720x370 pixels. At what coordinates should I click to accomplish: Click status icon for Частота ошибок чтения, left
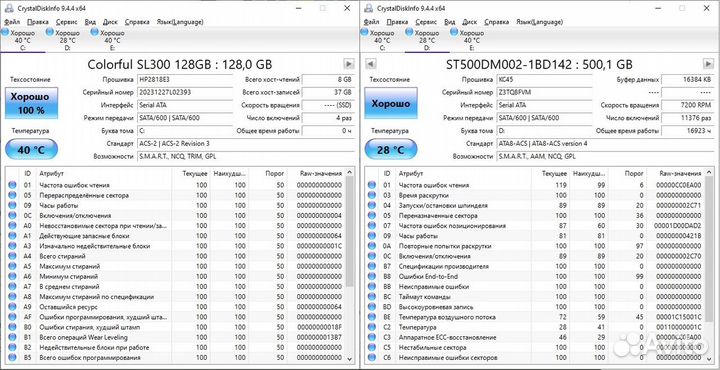tap(12, 185)
